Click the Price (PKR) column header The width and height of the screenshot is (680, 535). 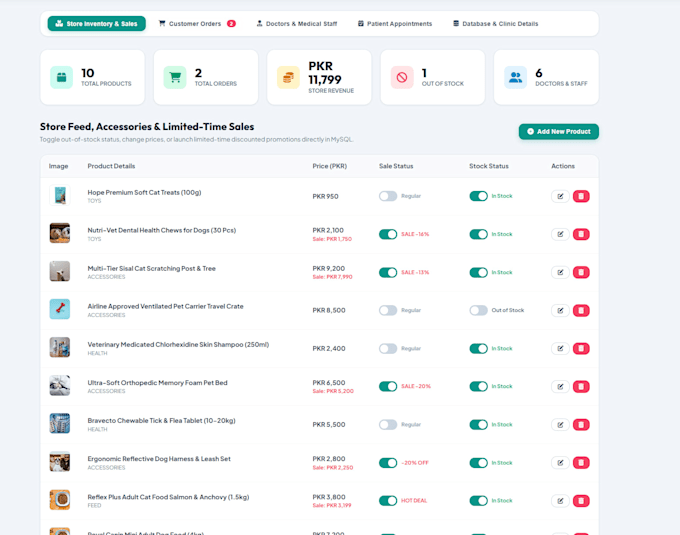tap(330, 166)
